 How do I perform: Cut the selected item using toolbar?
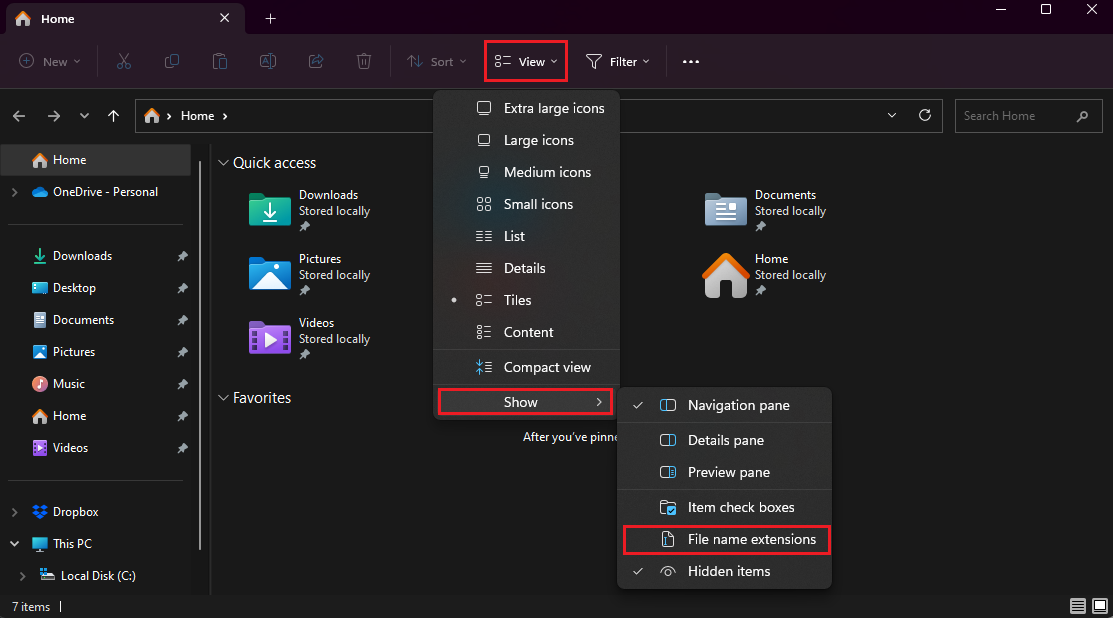(x=124, y=61)
